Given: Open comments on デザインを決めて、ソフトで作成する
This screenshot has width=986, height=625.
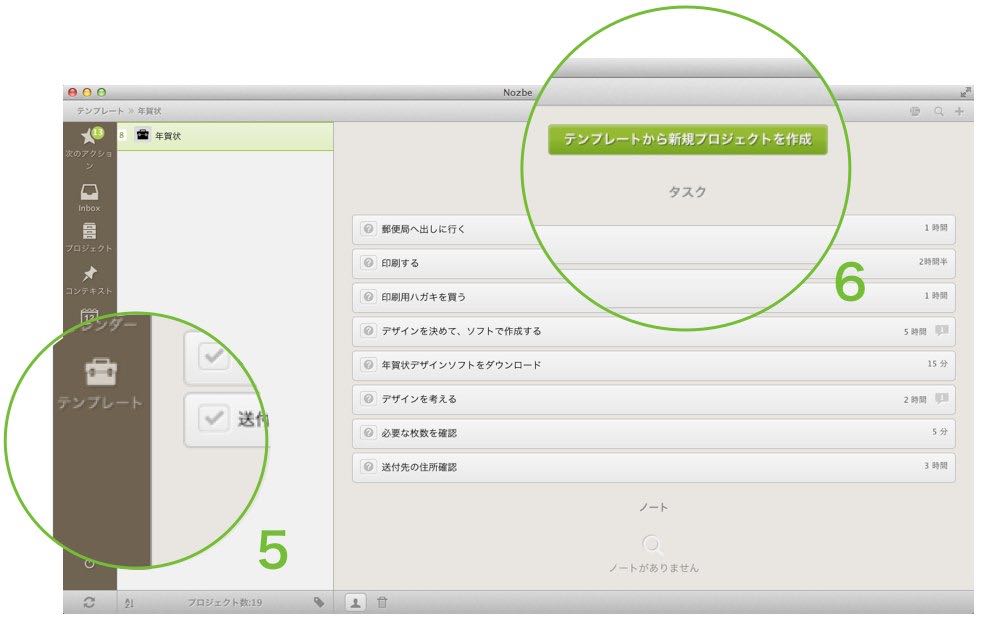Looking at the screenshot, I should [x=941, y=331].
